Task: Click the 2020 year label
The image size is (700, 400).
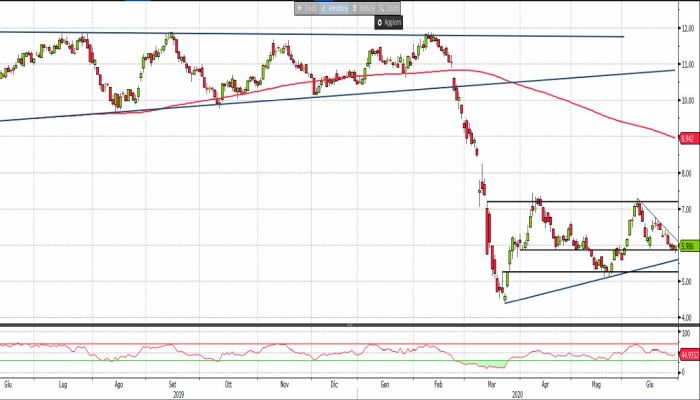Action: point(517,395)
